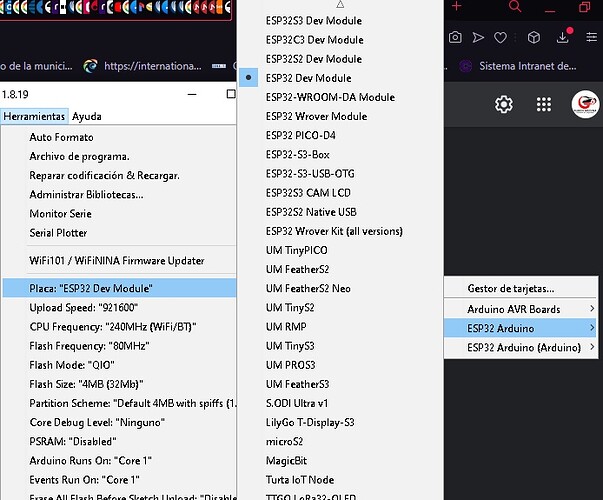Open Serial Plotter

click(x=119, y=233)
